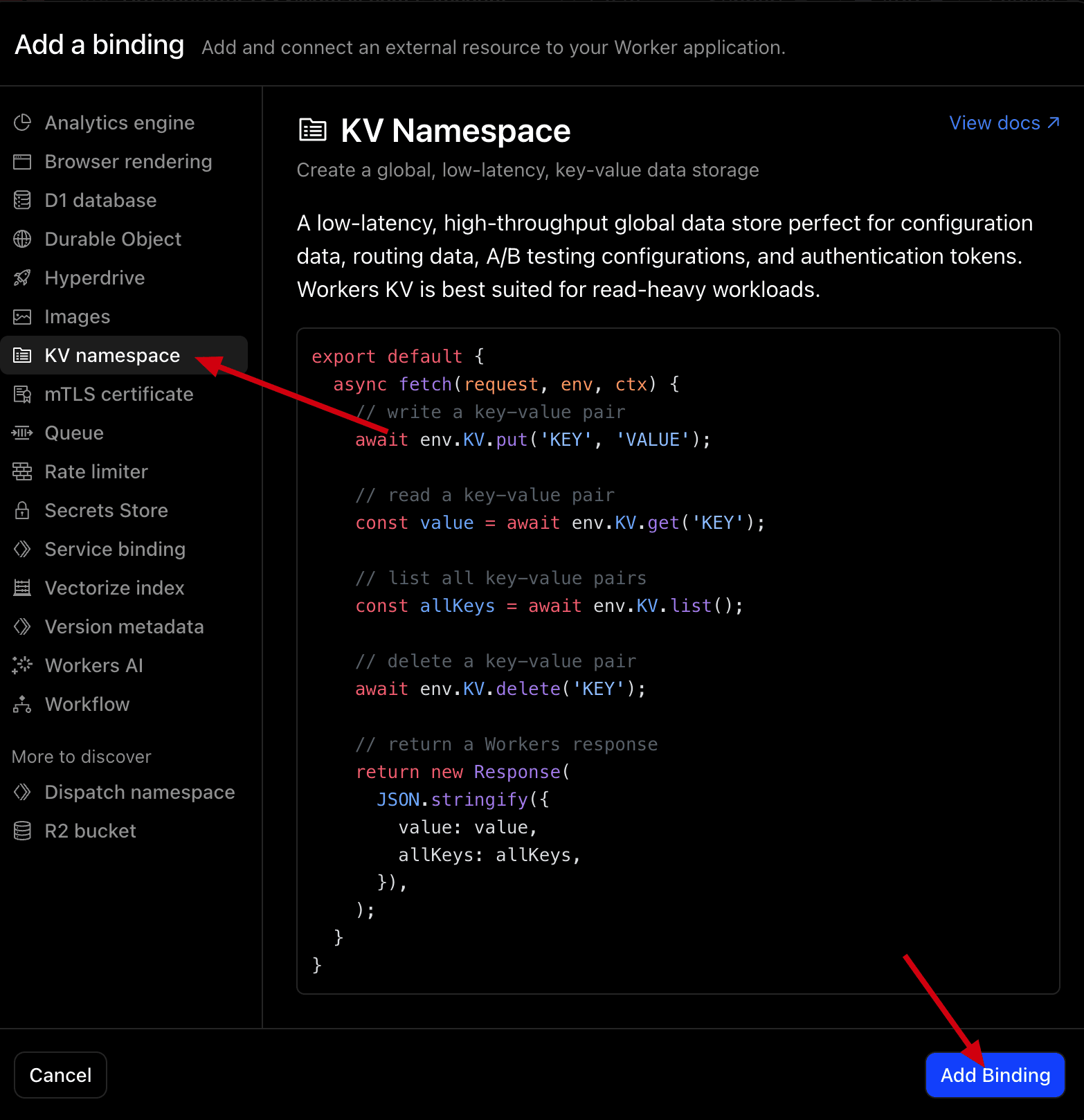Choose Rate limiter binding type
Screen dimensions: 1084x1120
(96, 472)
